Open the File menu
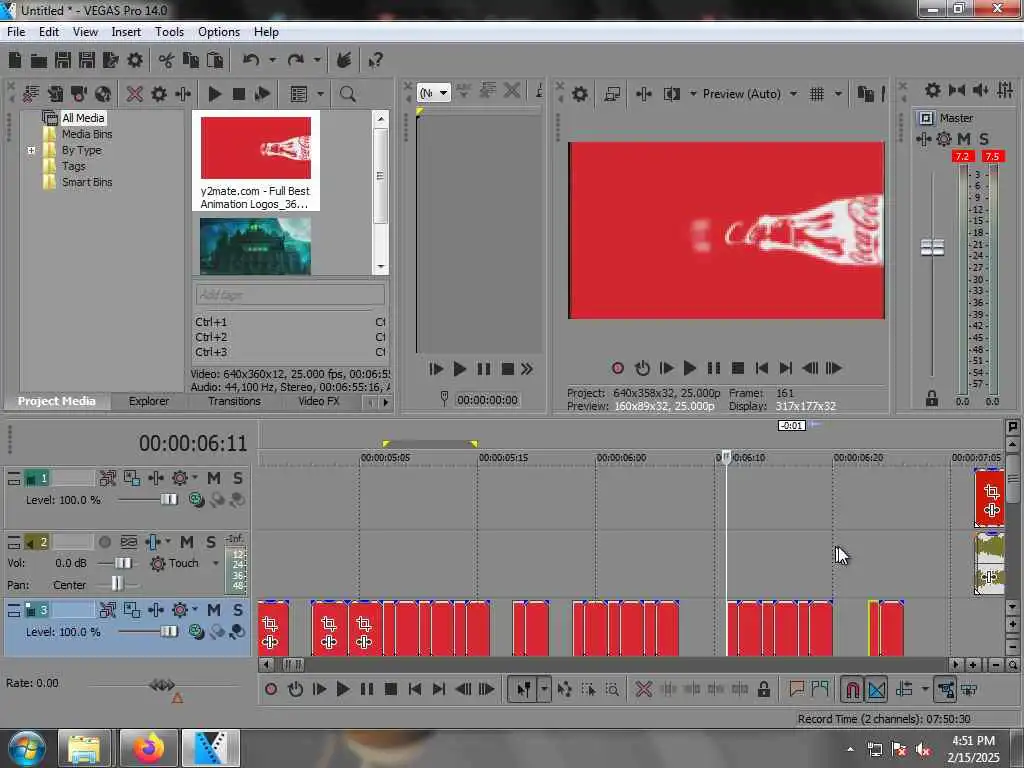This screenshot has width=1024, height=768. [16, 32]
